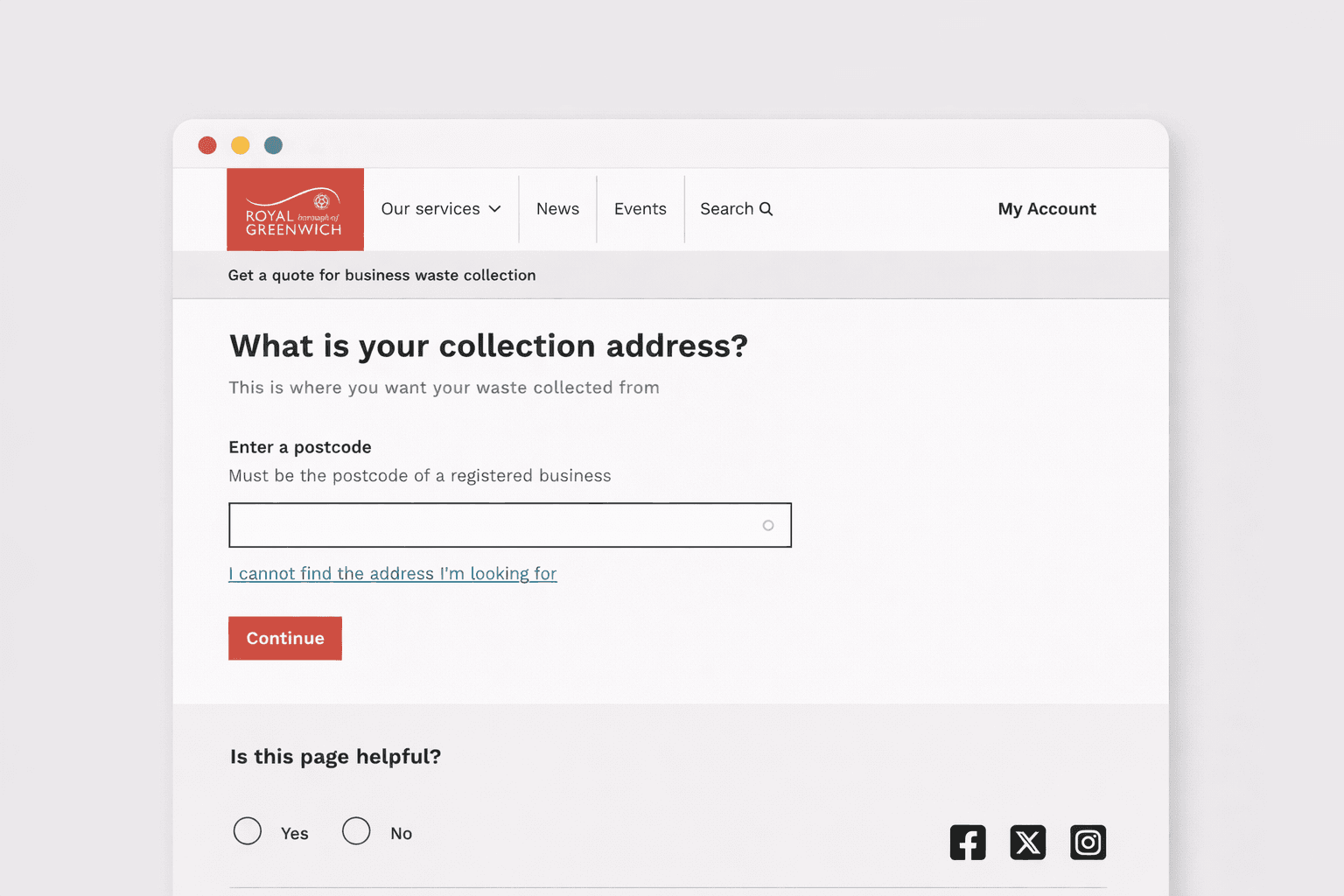
Task: Click the Royal Greenwich logo
Action: click(295, 210)
